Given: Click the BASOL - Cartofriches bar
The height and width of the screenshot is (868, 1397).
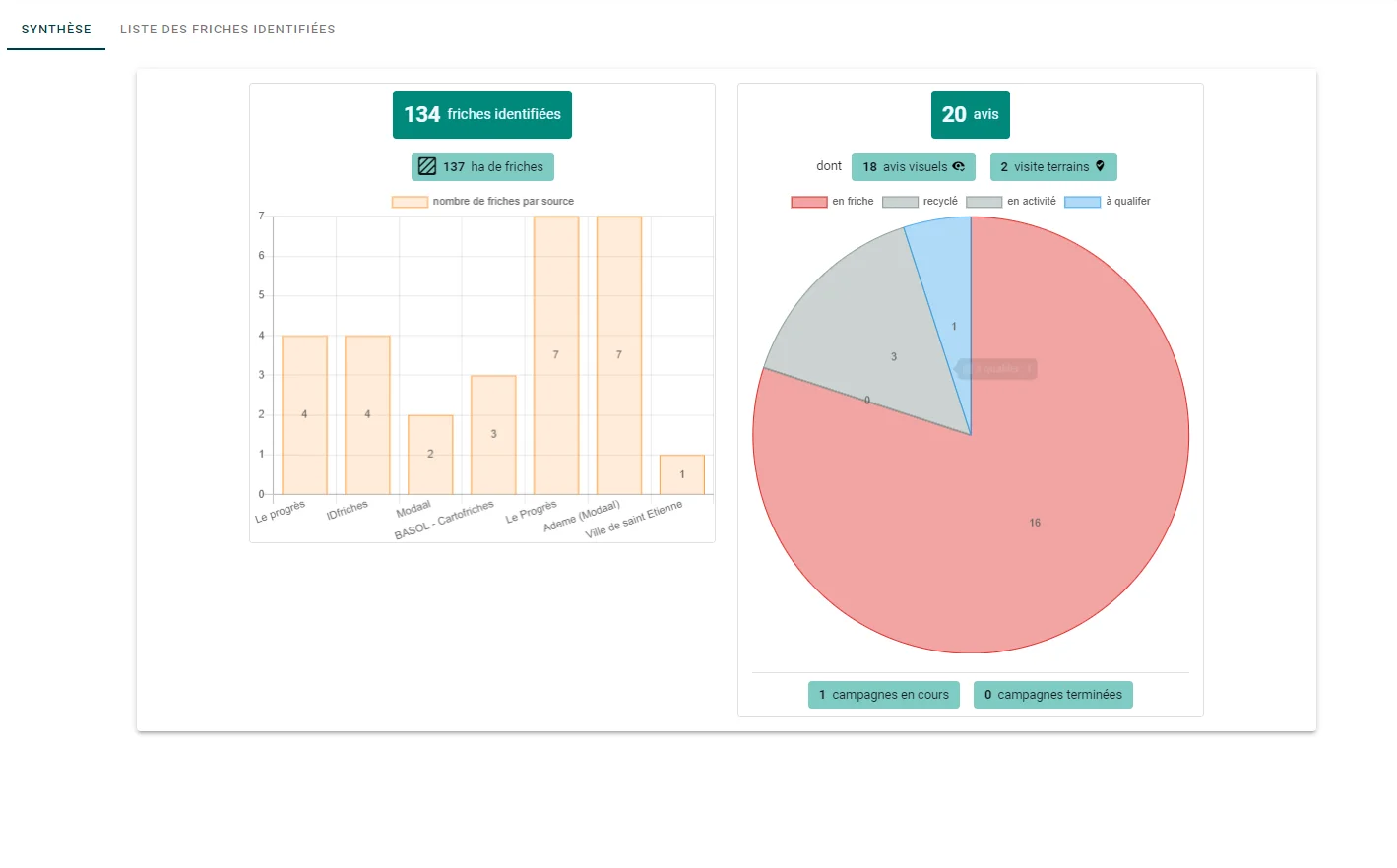Looking at the screenshot, I should 493,434.
